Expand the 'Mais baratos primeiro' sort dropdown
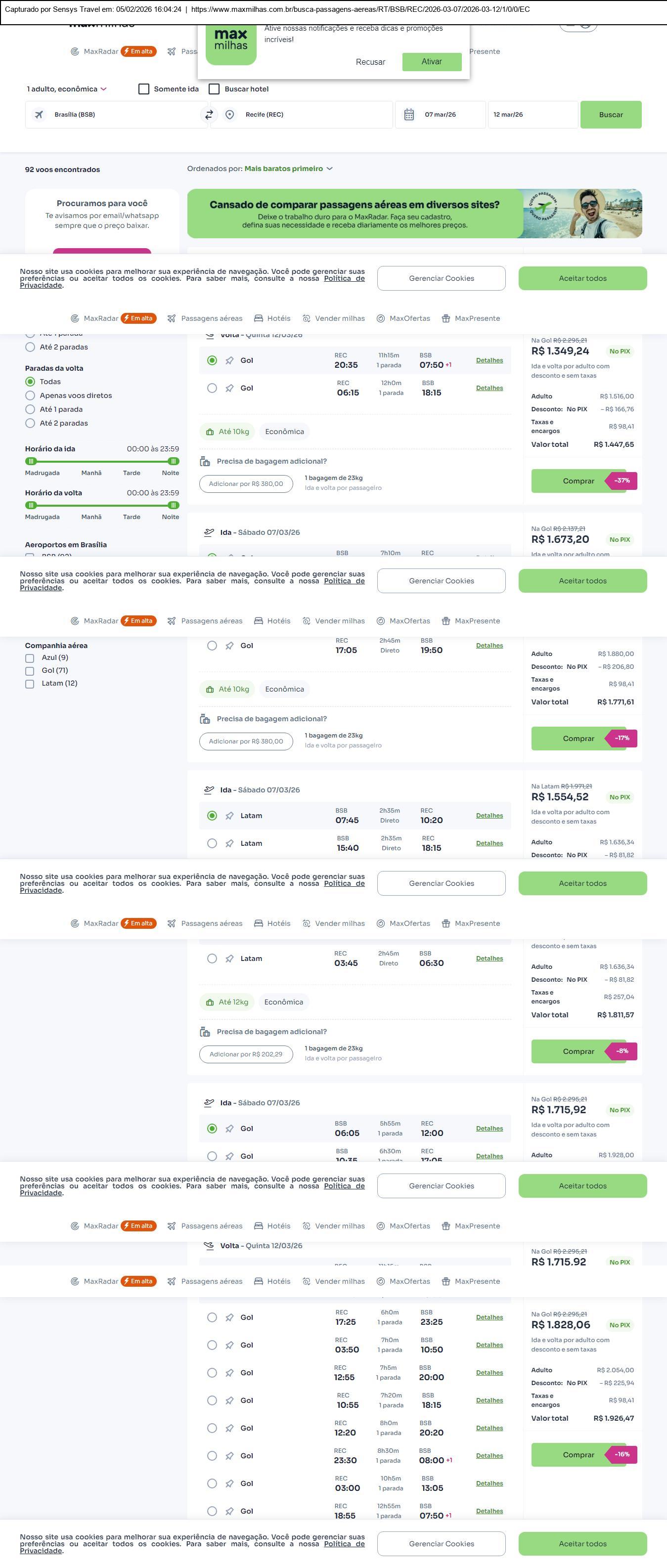 pyautogui.click(x=288, y=169)
